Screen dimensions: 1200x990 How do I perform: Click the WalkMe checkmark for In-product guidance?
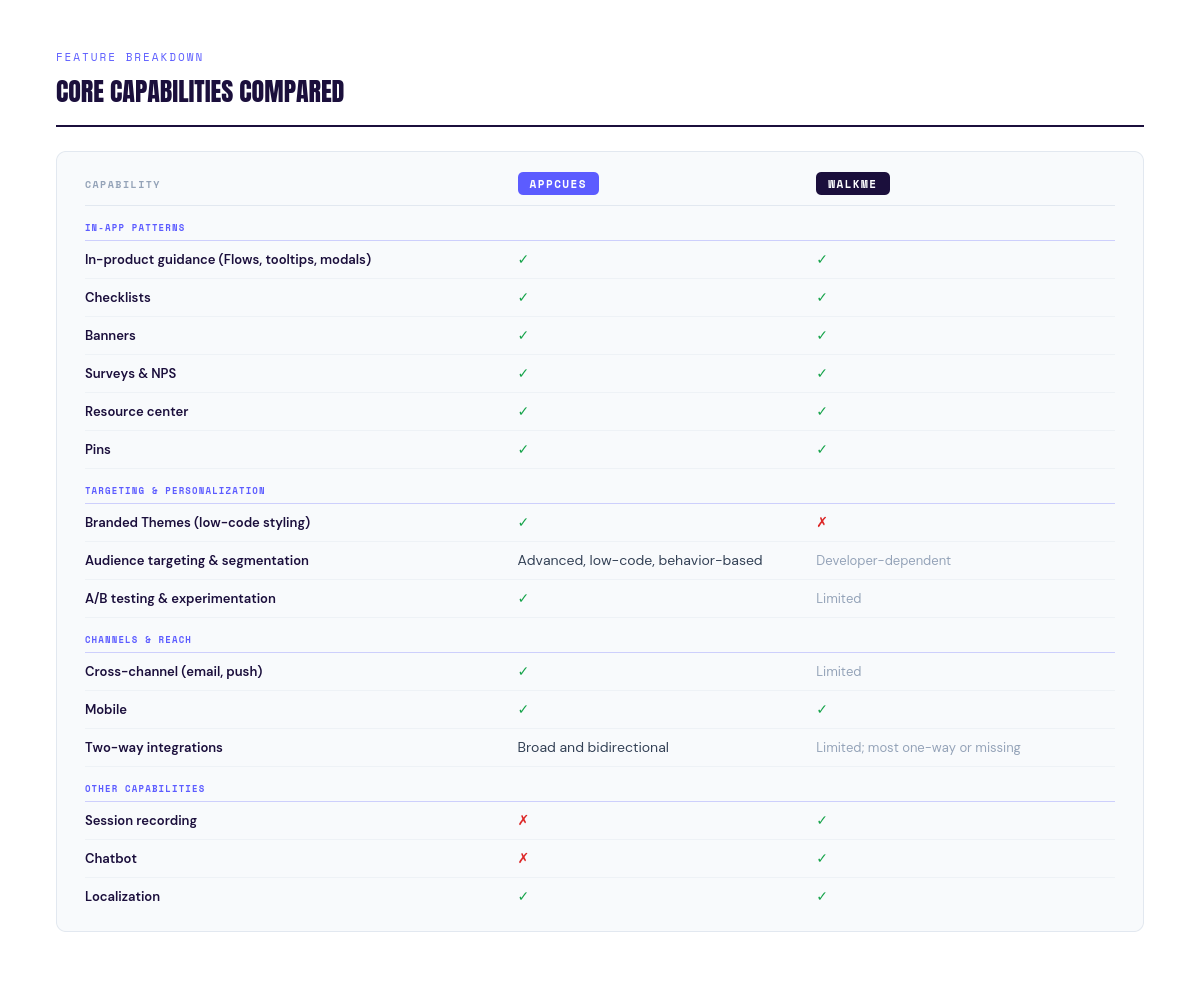(822, 260)
